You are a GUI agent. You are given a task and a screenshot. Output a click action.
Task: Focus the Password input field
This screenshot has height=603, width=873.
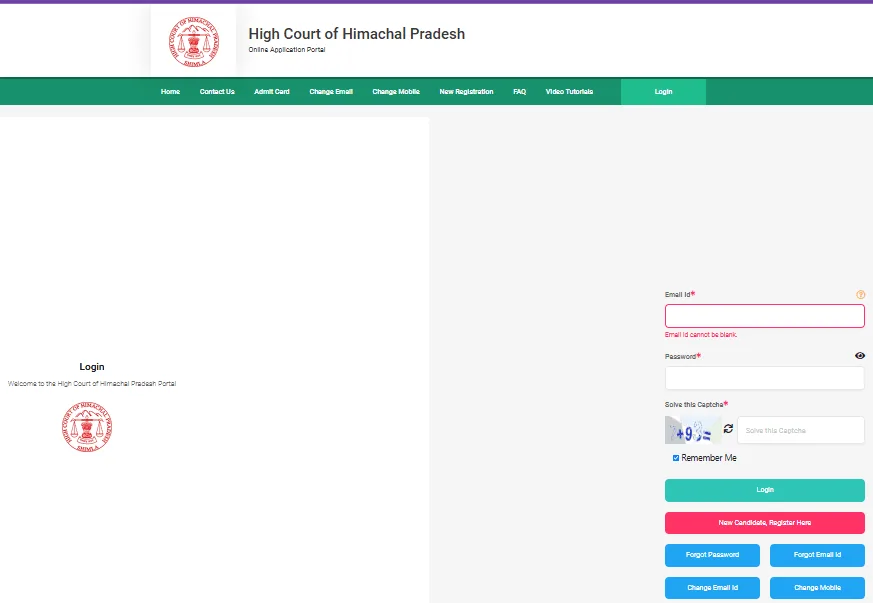pyautogui.click(x=764, y=378)
